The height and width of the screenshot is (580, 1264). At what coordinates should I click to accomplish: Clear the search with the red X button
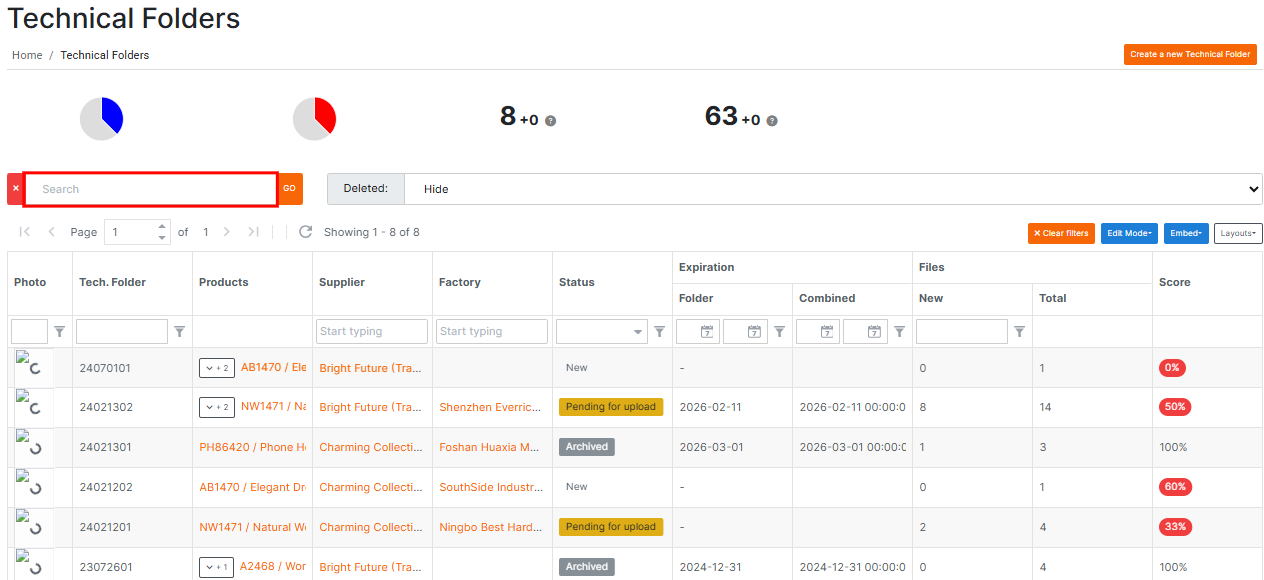[15, 189]
